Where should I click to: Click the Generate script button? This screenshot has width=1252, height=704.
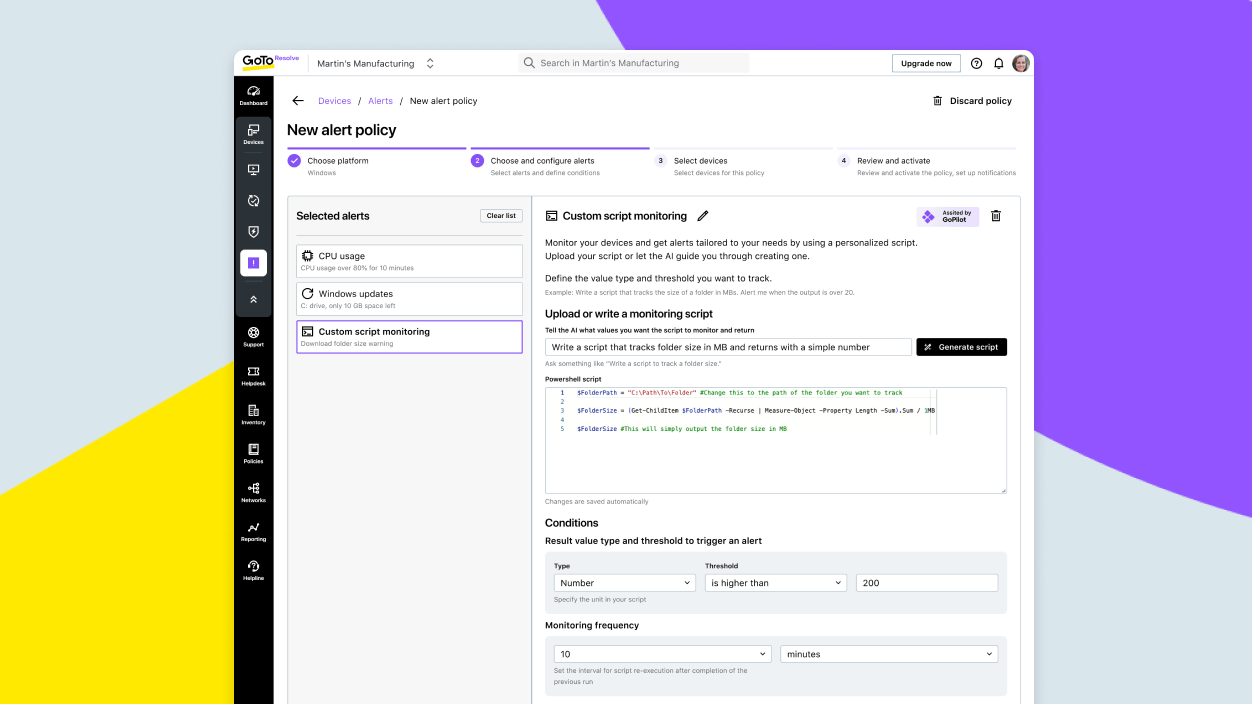(x=961, y=347)
